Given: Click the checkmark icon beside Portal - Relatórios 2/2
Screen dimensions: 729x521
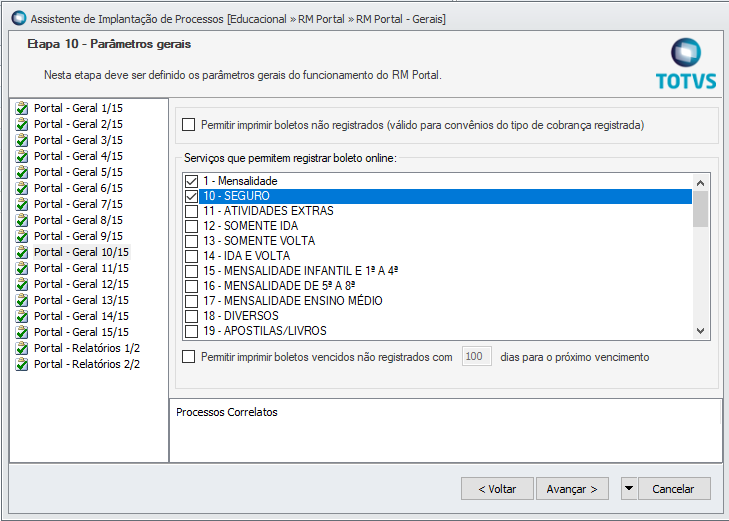Looking at the screenshot, I should (x=21, y=364).
